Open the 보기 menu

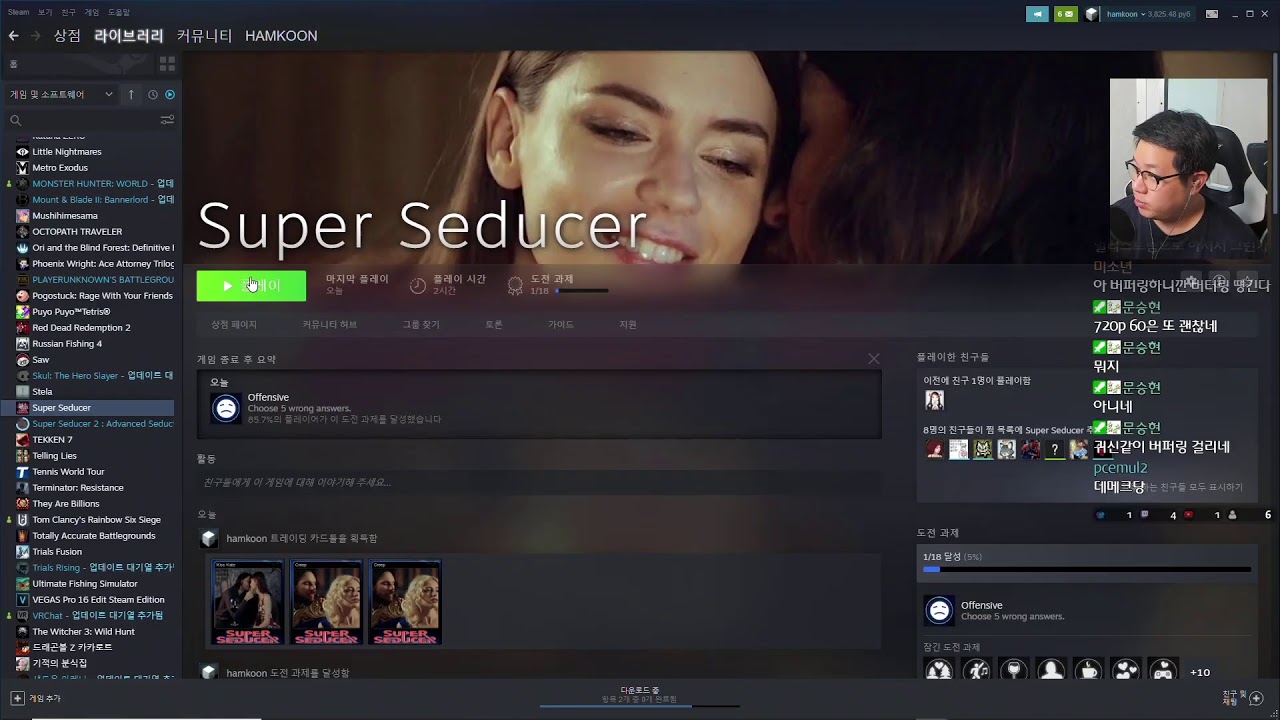[45, 12]
